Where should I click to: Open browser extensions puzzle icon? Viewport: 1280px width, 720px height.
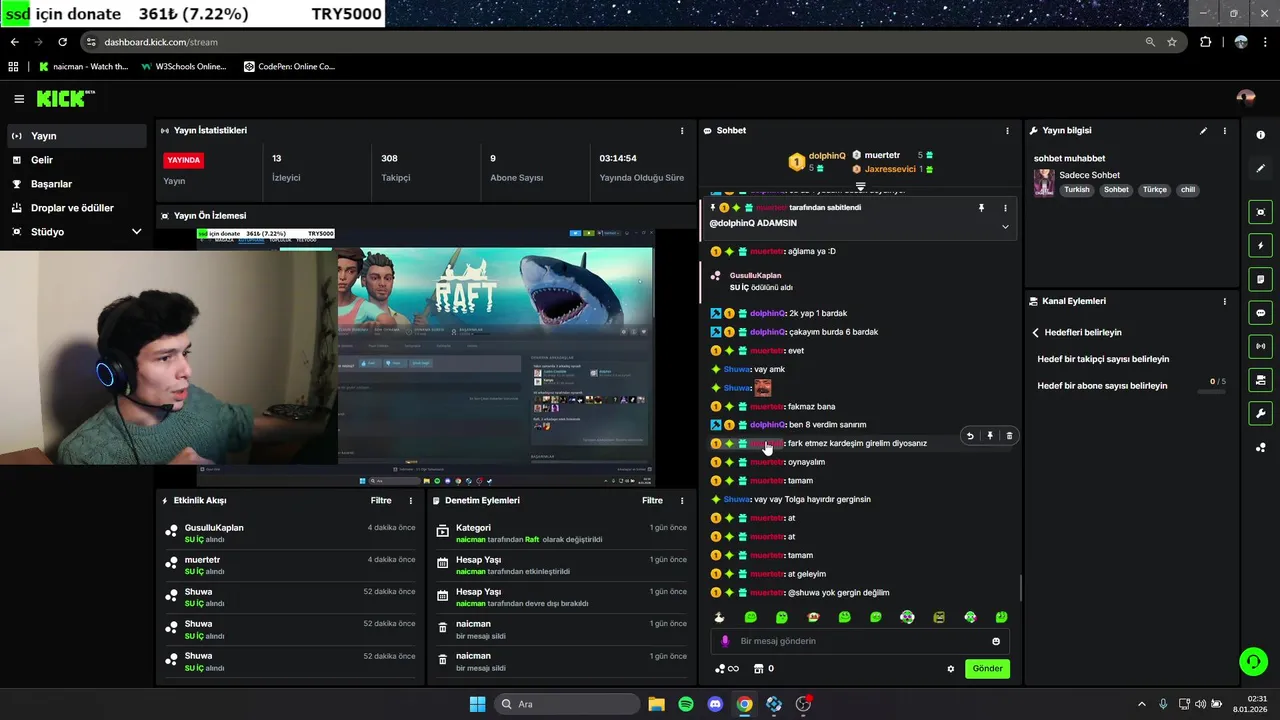[x=1205, y=42]
